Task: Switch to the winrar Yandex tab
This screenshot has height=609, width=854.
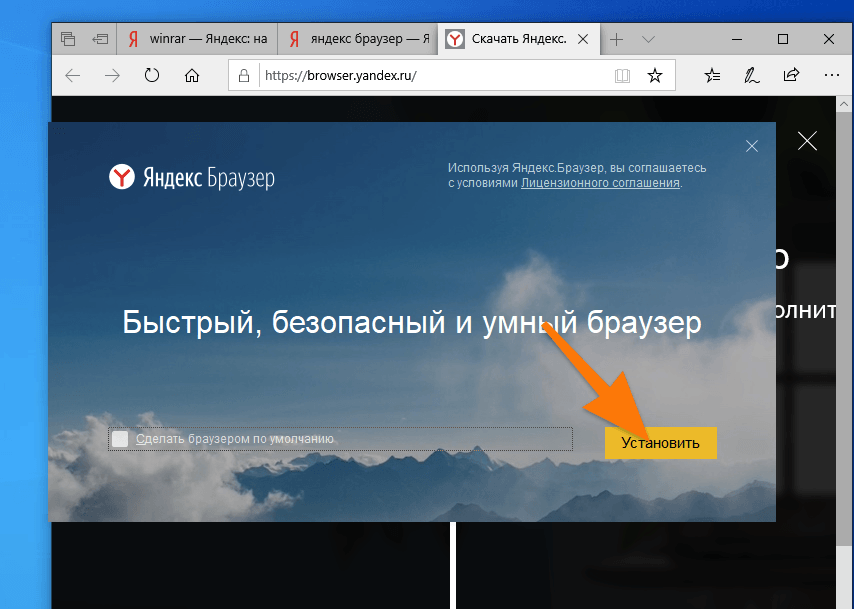Action: (x=197, y=39)
